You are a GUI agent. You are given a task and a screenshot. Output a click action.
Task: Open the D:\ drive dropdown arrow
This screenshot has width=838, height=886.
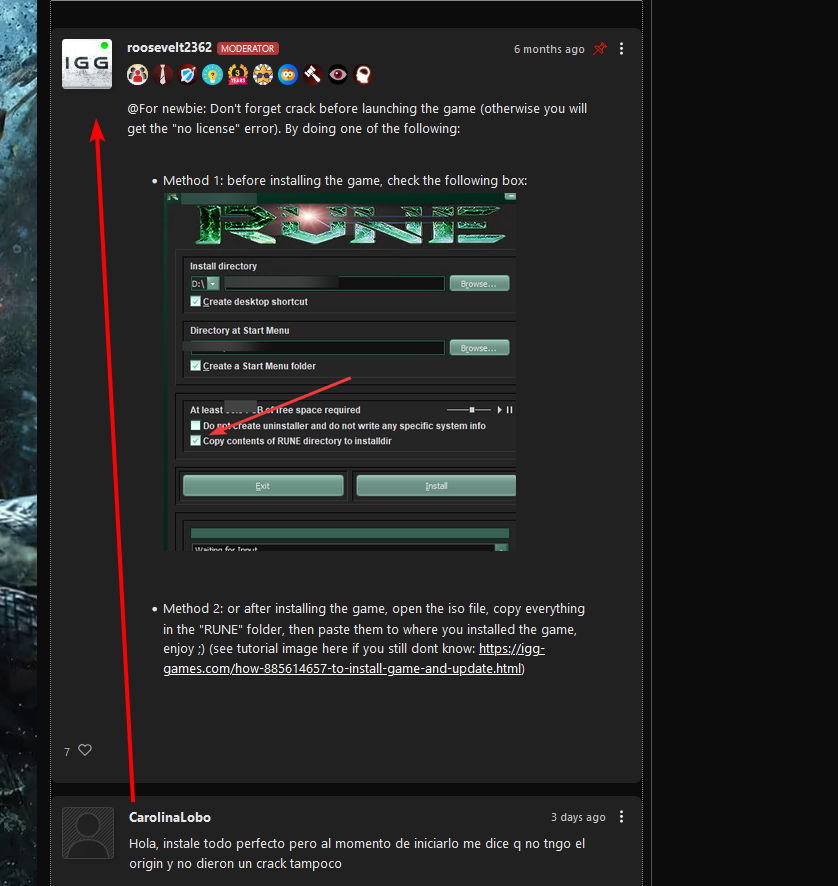coord(213,284)
